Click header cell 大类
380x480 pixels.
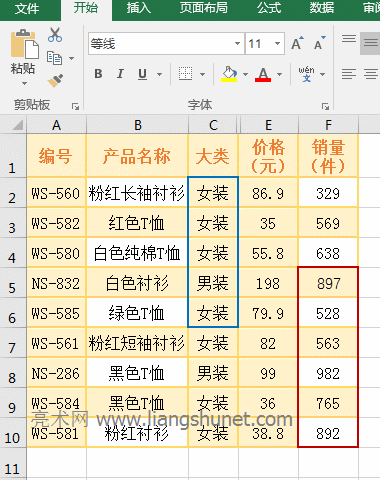(213, 156)
